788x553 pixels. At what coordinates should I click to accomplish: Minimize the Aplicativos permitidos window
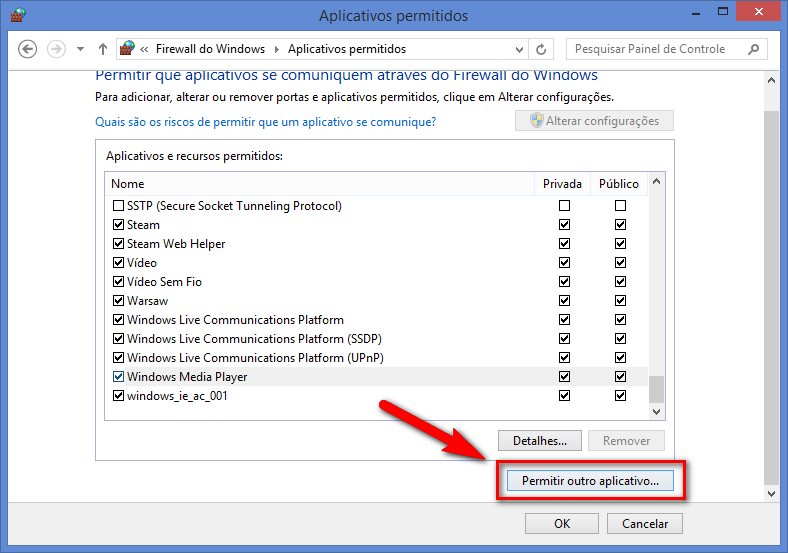point(696,13)
